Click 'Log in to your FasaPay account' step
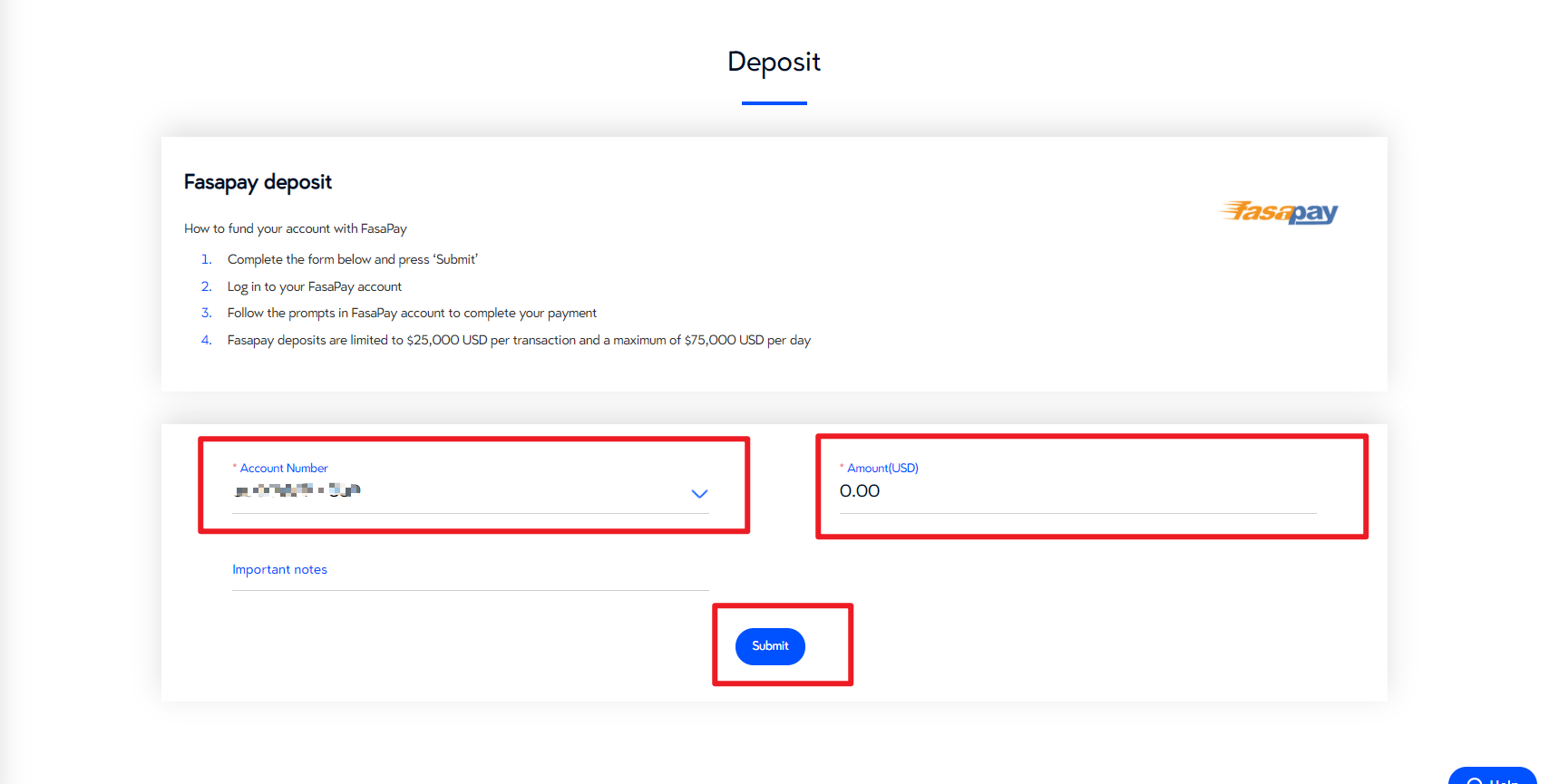The height and width of the screenshot is (784, 1549). tap(314, 287)
